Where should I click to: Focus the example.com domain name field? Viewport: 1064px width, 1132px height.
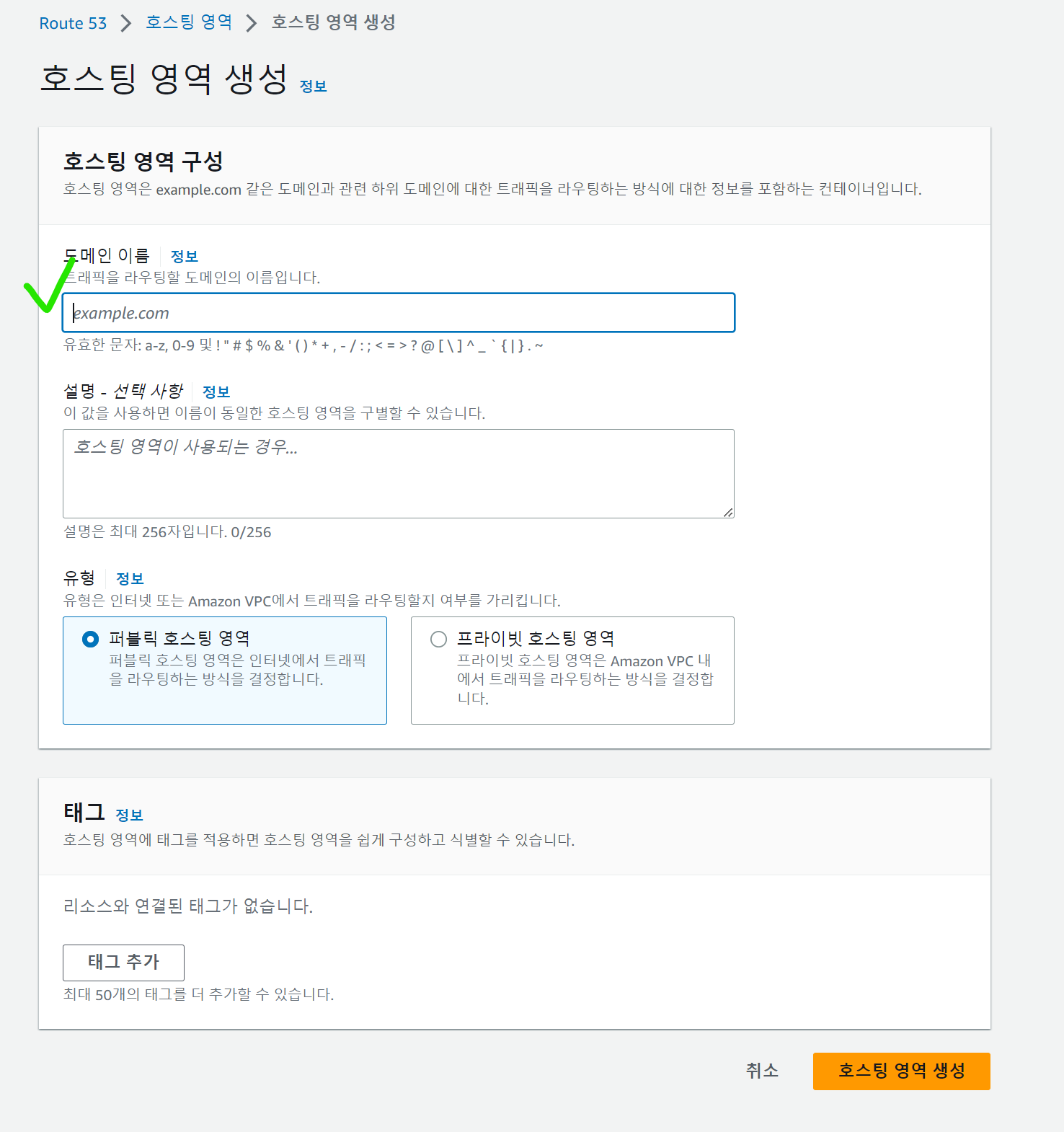tap(399, 313)
